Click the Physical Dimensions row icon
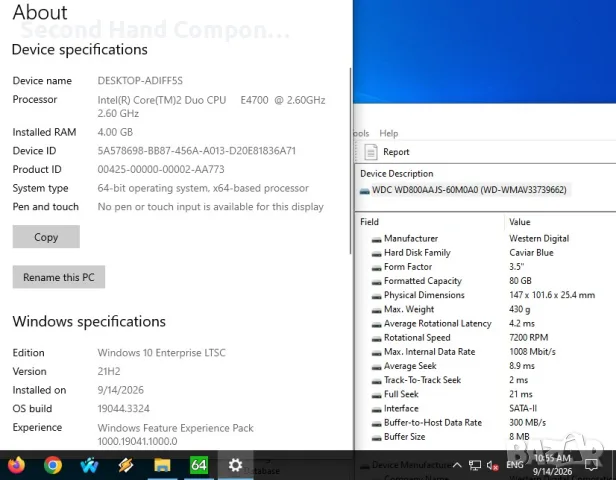616x480 pixels. (x=376, y=296)
